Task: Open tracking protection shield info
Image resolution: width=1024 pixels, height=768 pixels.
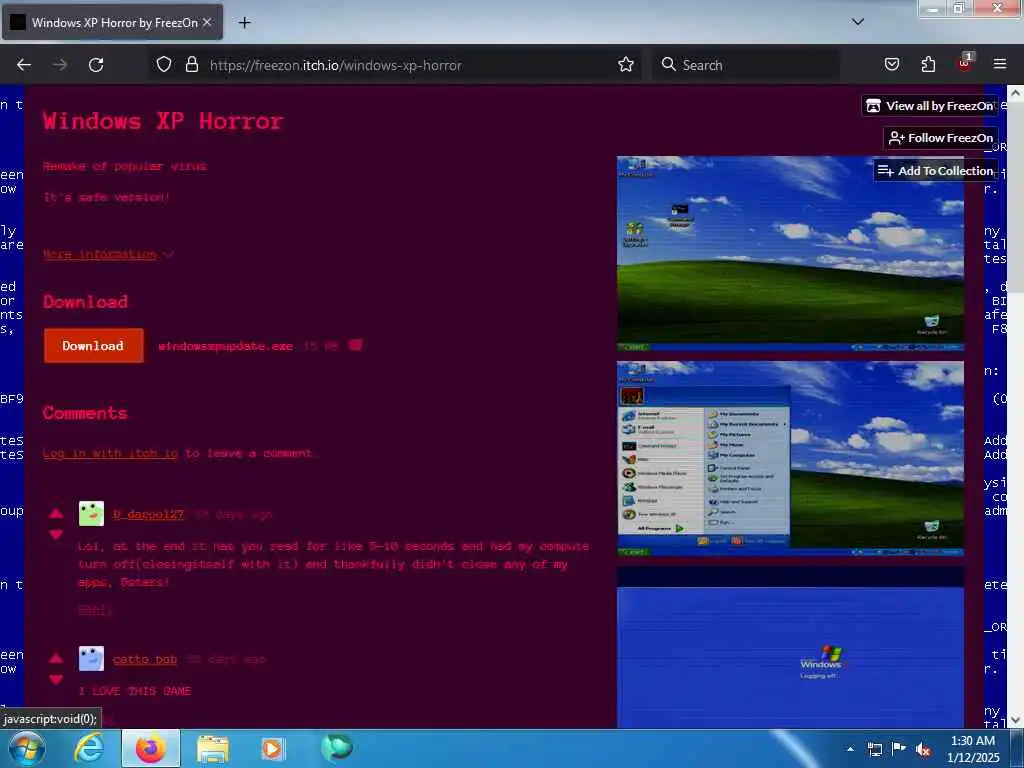Action: (x=164, y=65)
